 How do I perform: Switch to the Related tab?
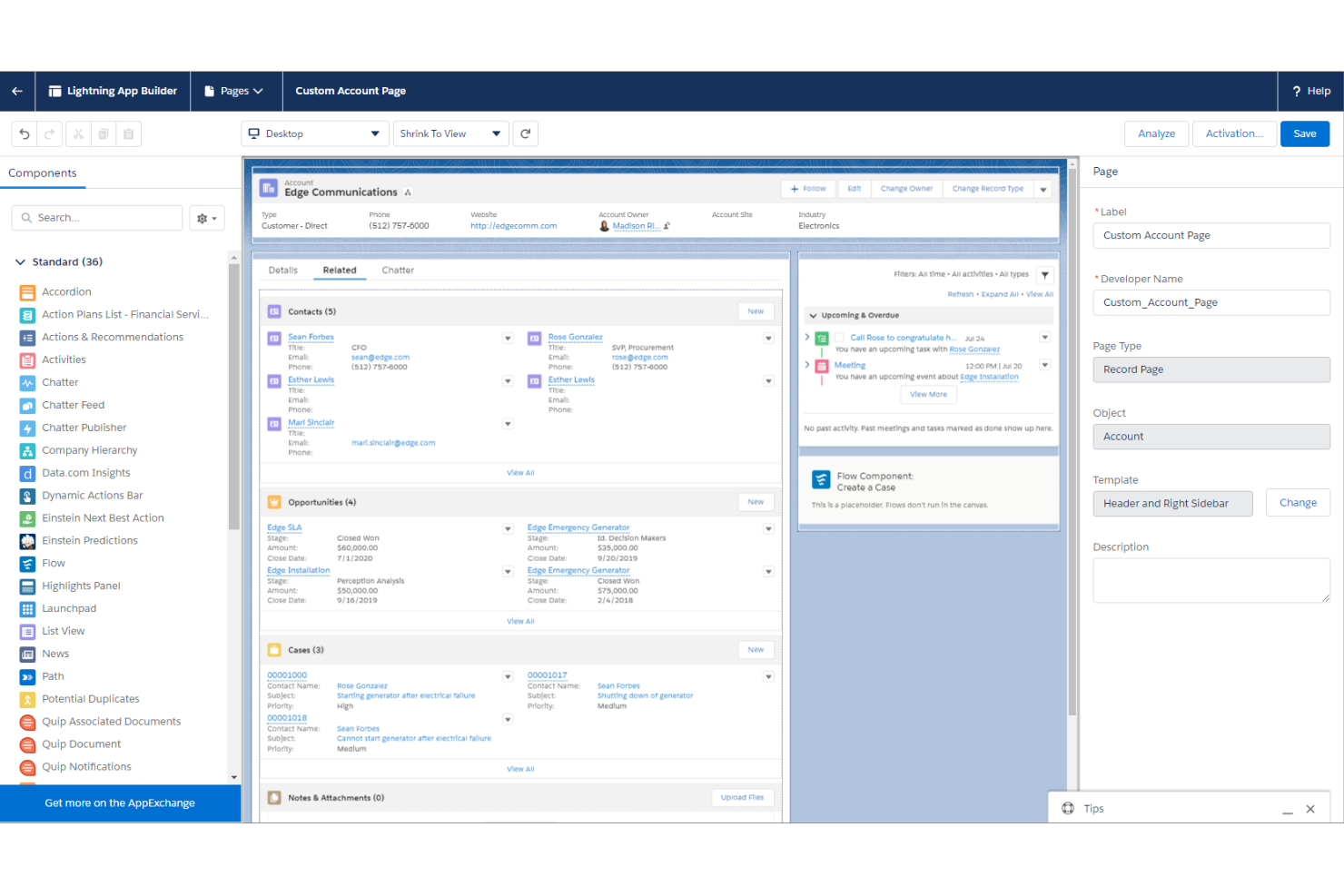[x=340, y=271]
